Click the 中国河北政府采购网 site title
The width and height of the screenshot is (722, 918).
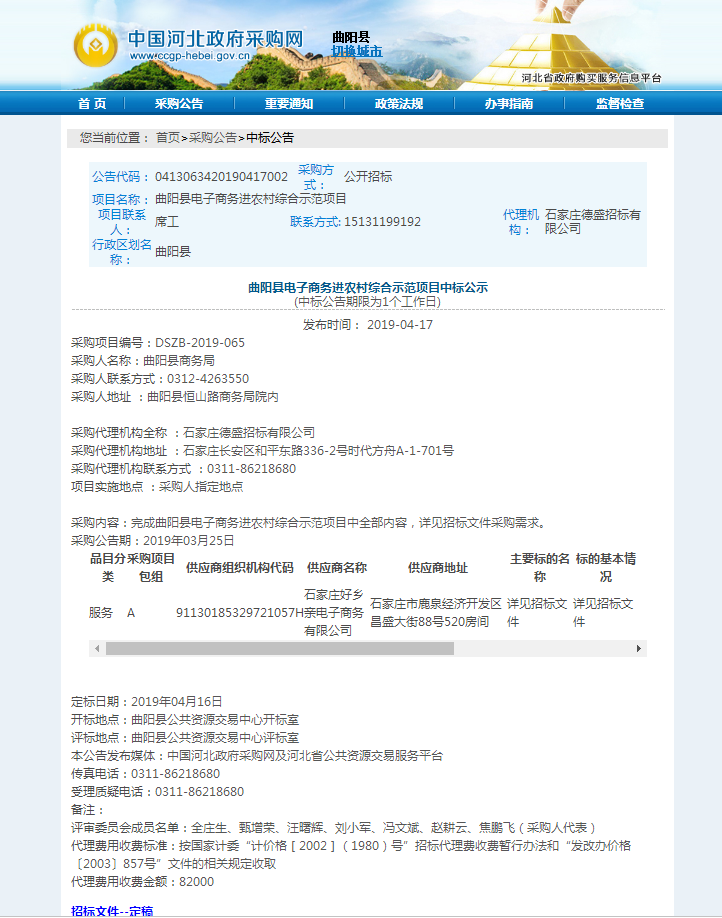click(214, 38)
